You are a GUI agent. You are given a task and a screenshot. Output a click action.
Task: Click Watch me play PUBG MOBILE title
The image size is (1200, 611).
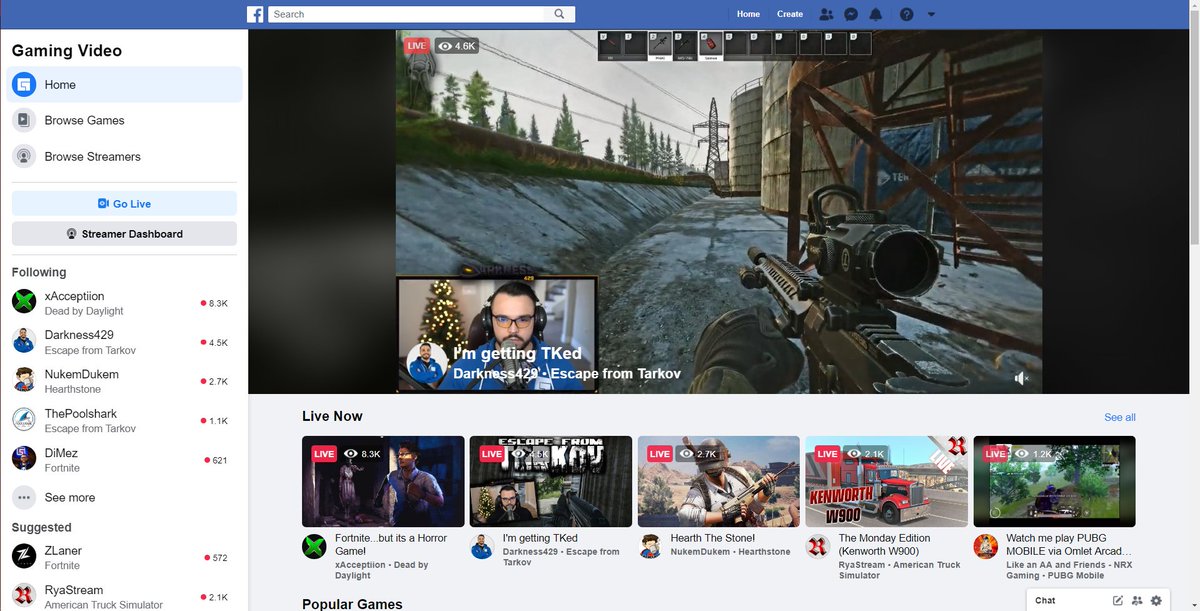(1069, 544)
